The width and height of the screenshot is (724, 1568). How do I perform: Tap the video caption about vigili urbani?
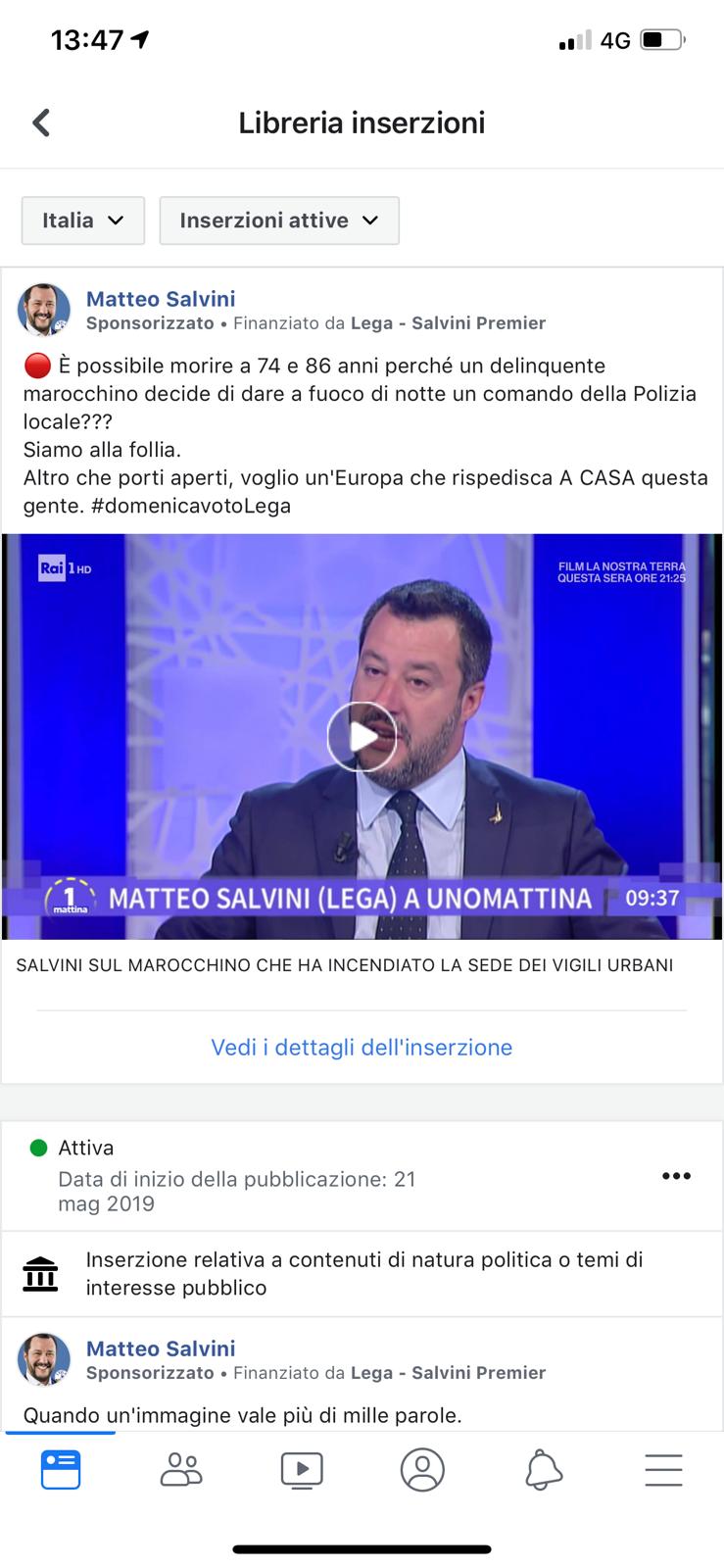pos(345,965)
